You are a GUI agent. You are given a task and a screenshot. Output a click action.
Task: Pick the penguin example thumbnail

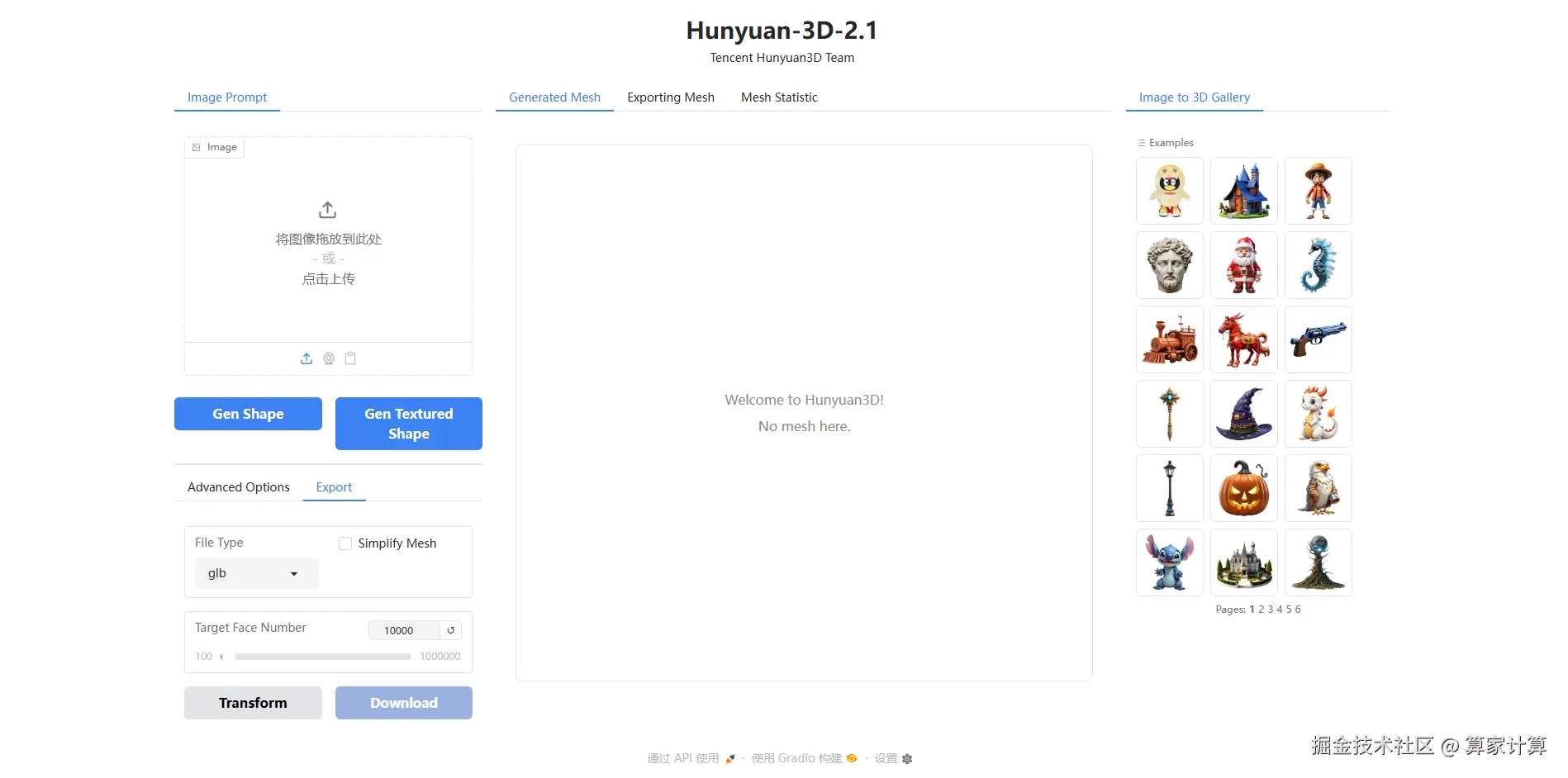click(1170, 191)
